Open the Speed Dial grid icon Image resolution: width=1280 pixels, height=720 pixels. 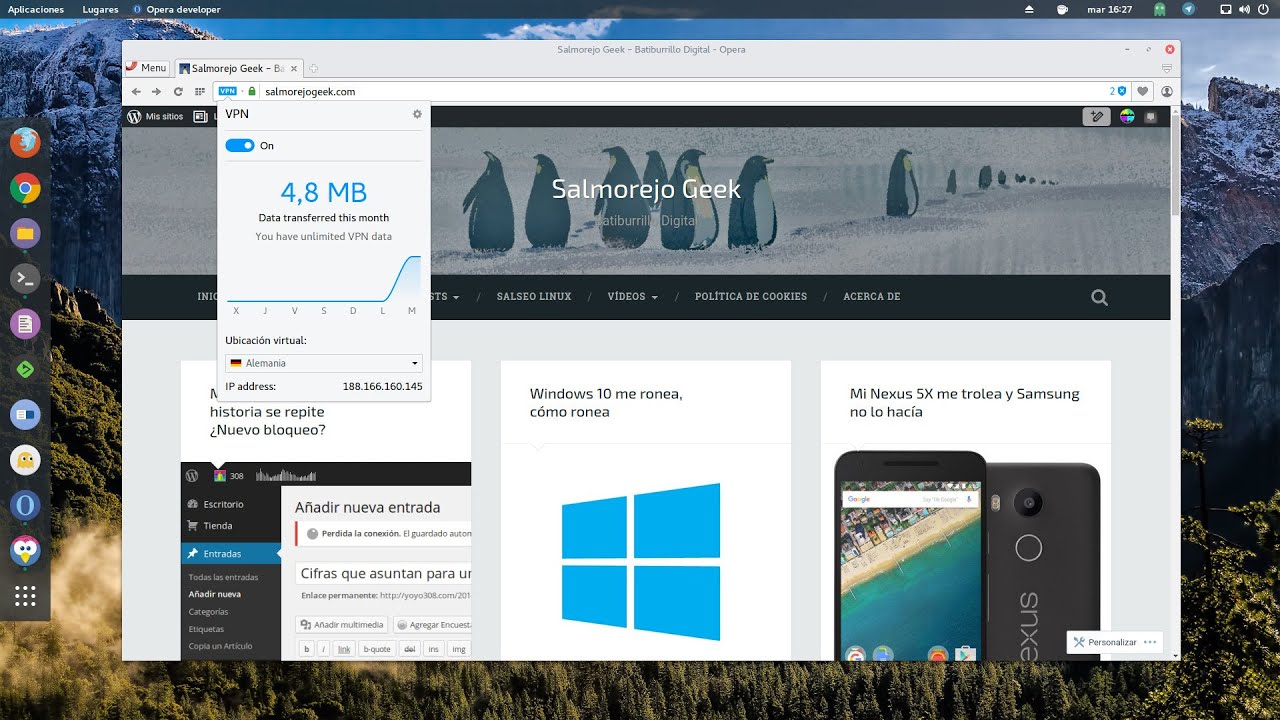pyautogui.click(x=200, y=91)
